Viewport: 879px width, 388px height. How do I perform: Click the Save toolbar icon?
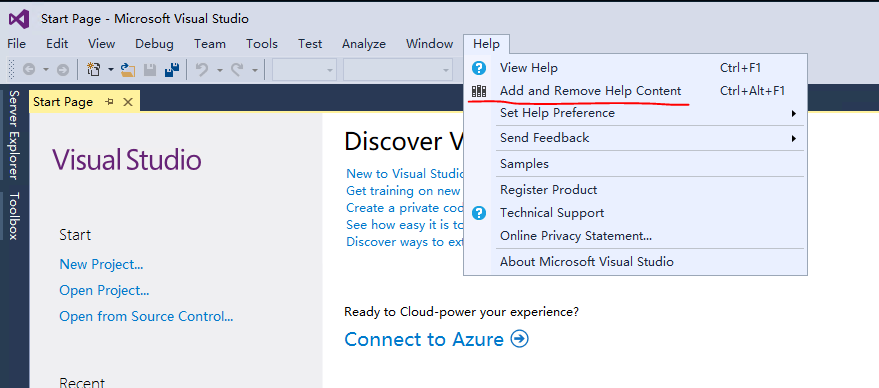(150, 70)
